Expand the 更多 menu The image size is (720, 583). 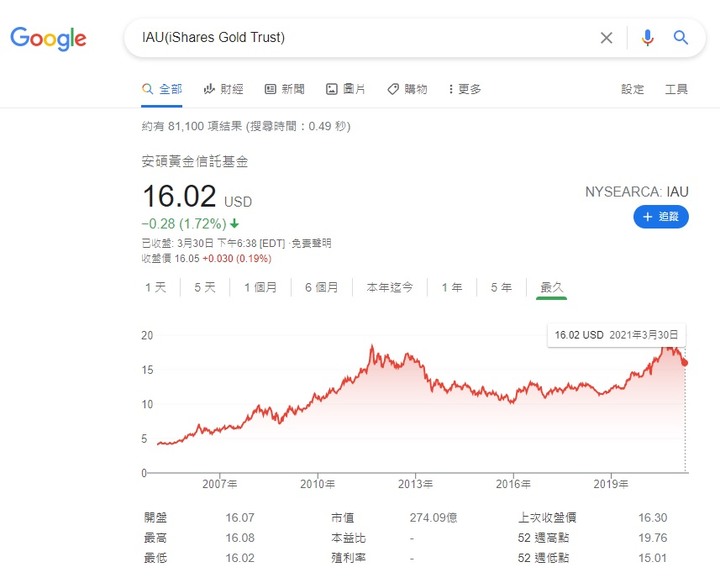point(465,89)
